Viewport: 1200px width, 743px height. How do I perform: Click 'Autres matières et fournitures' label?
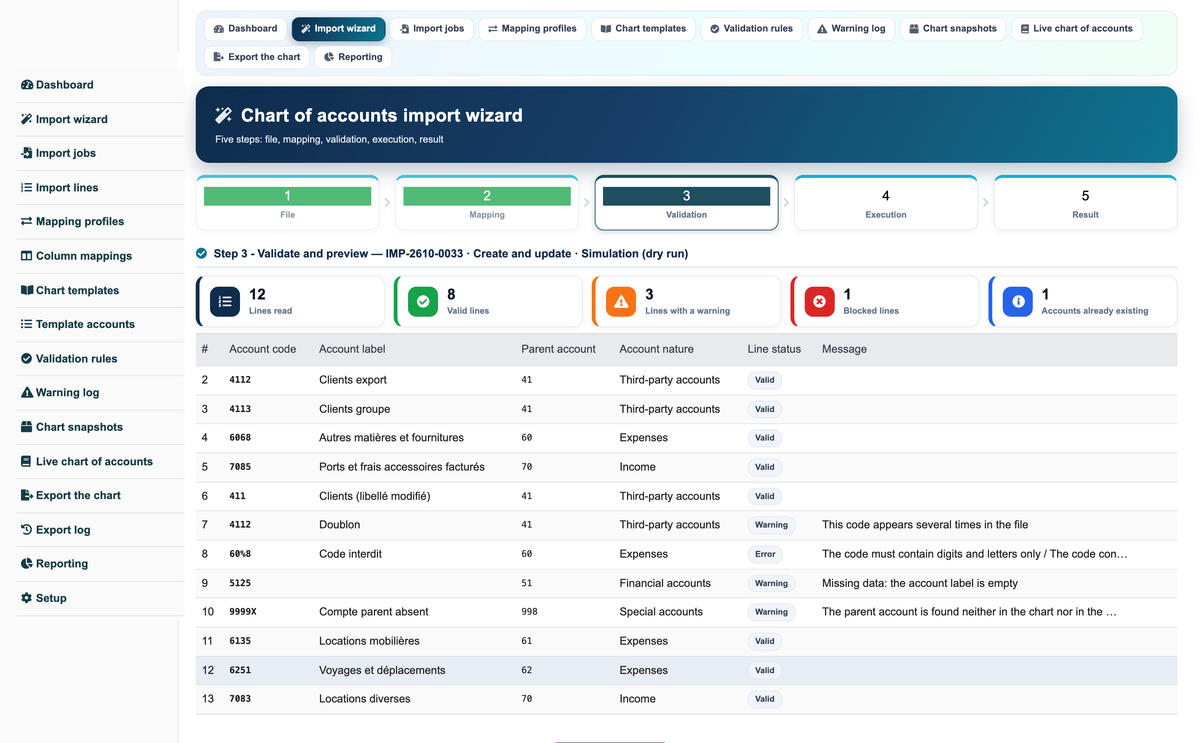pyautogui.click(x=391, y=438)
